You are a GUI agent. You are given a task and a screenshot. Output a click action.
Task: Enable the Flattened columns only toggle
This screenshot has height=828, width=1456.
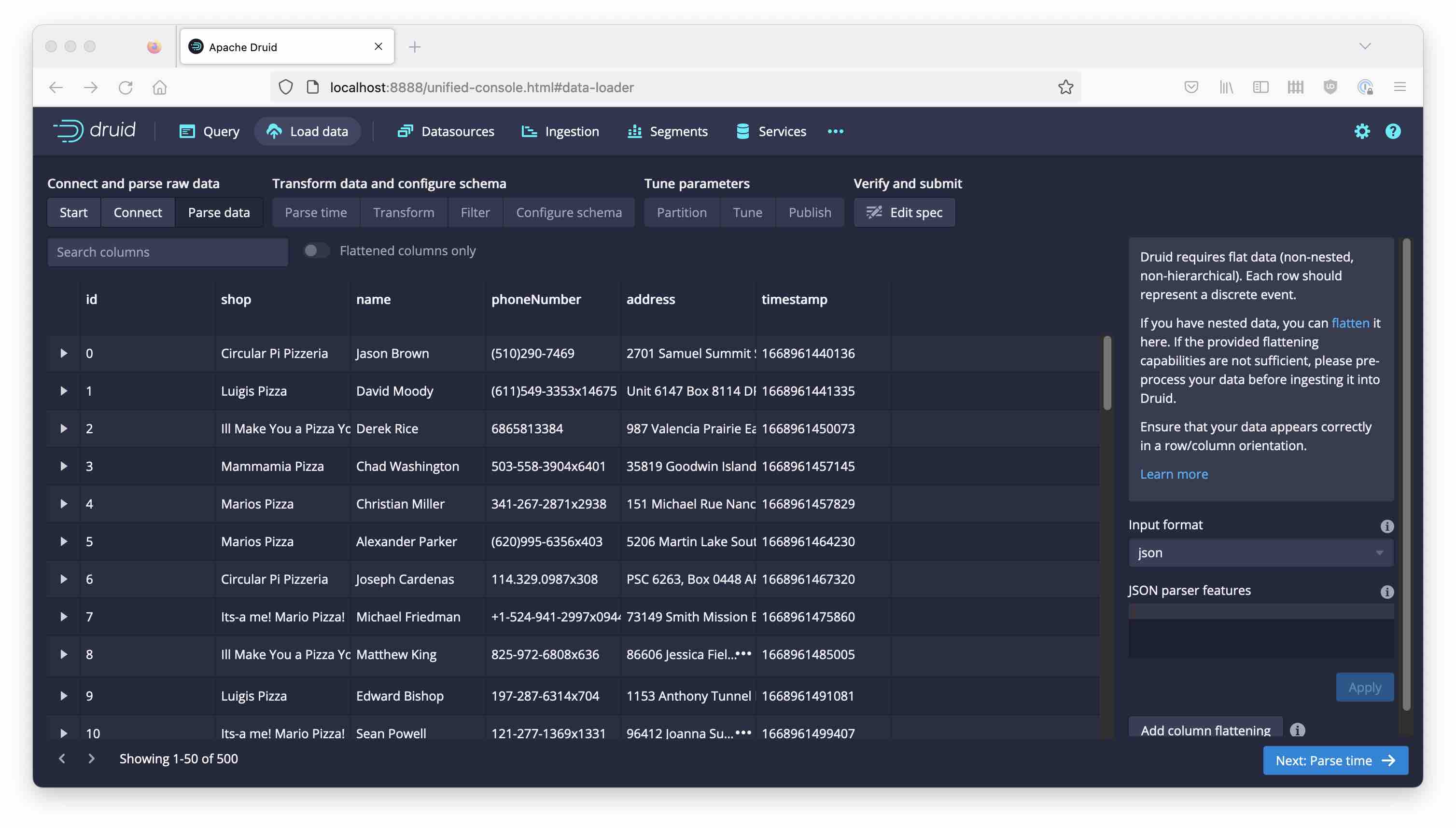[316, 250]
